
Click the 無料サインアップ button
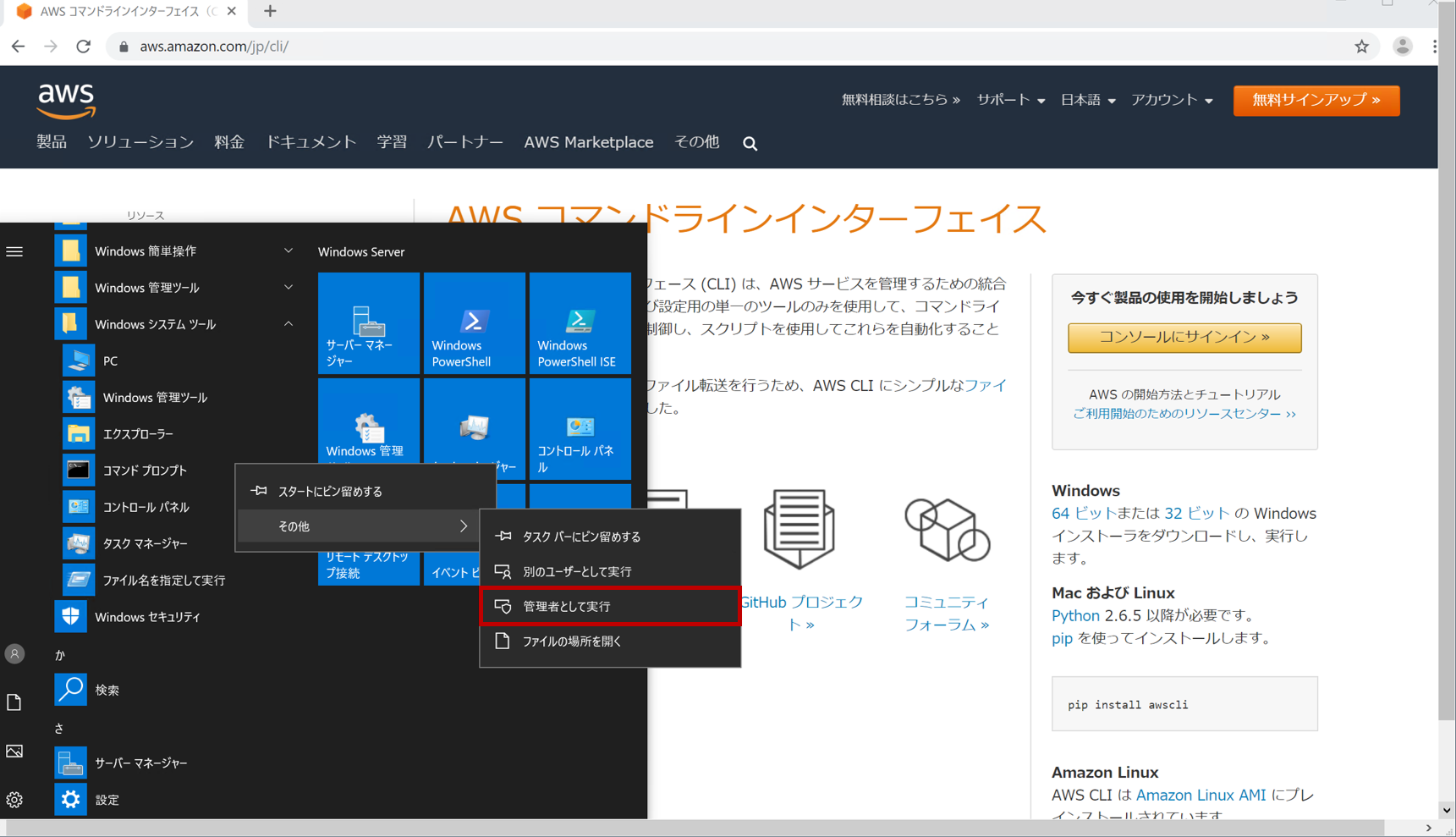point(1316,100)
